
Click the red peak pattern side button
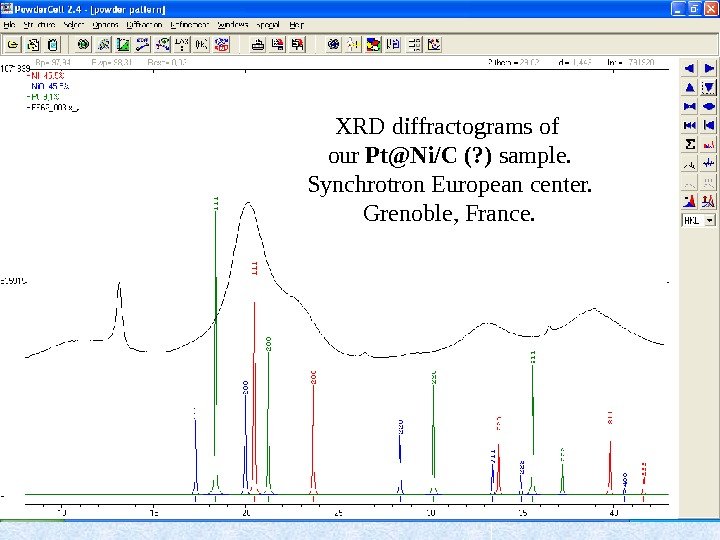[709, 144]
